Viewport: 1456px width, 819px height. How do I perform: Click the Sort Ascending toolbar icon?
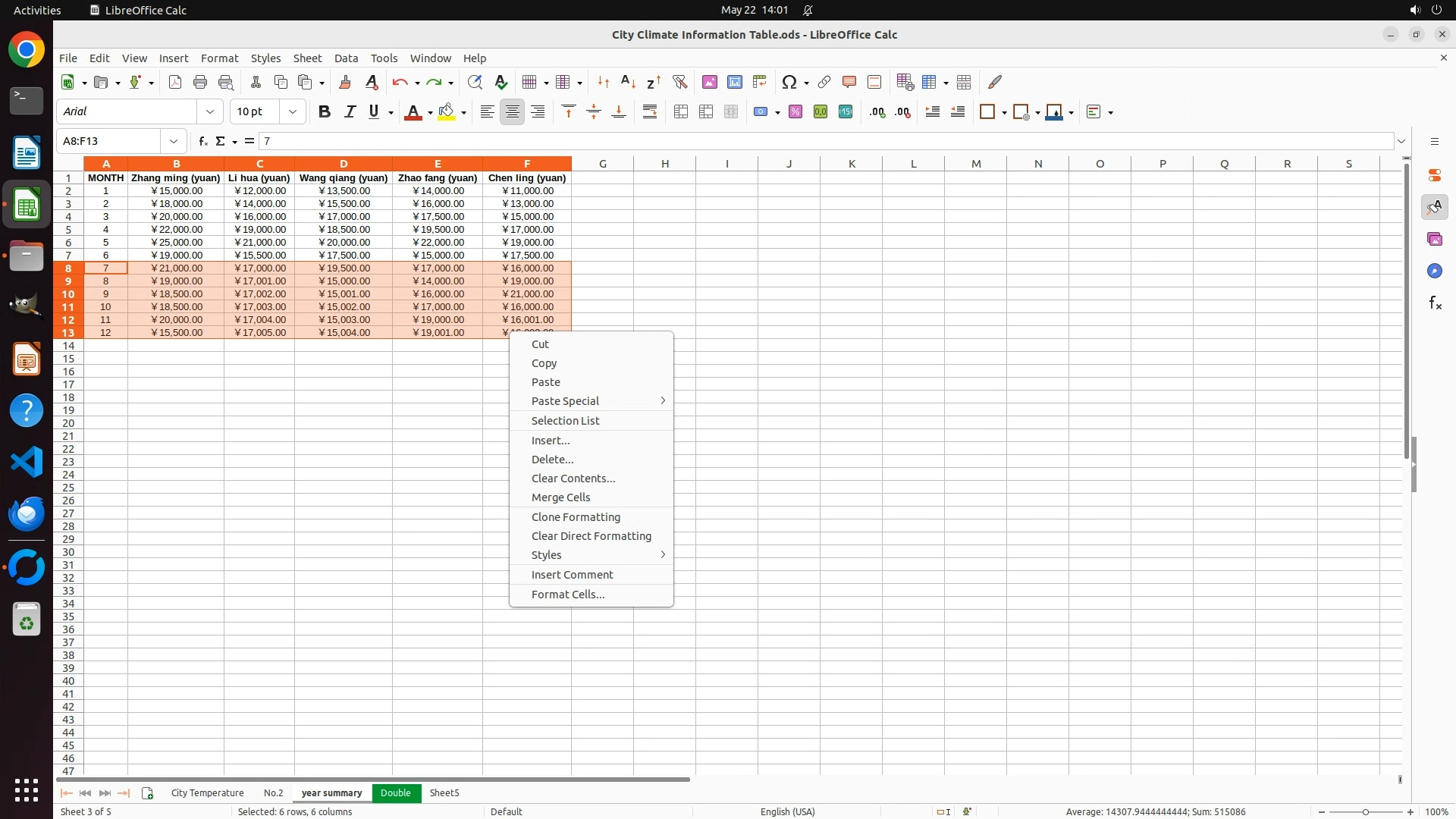(x=628, y=82)
